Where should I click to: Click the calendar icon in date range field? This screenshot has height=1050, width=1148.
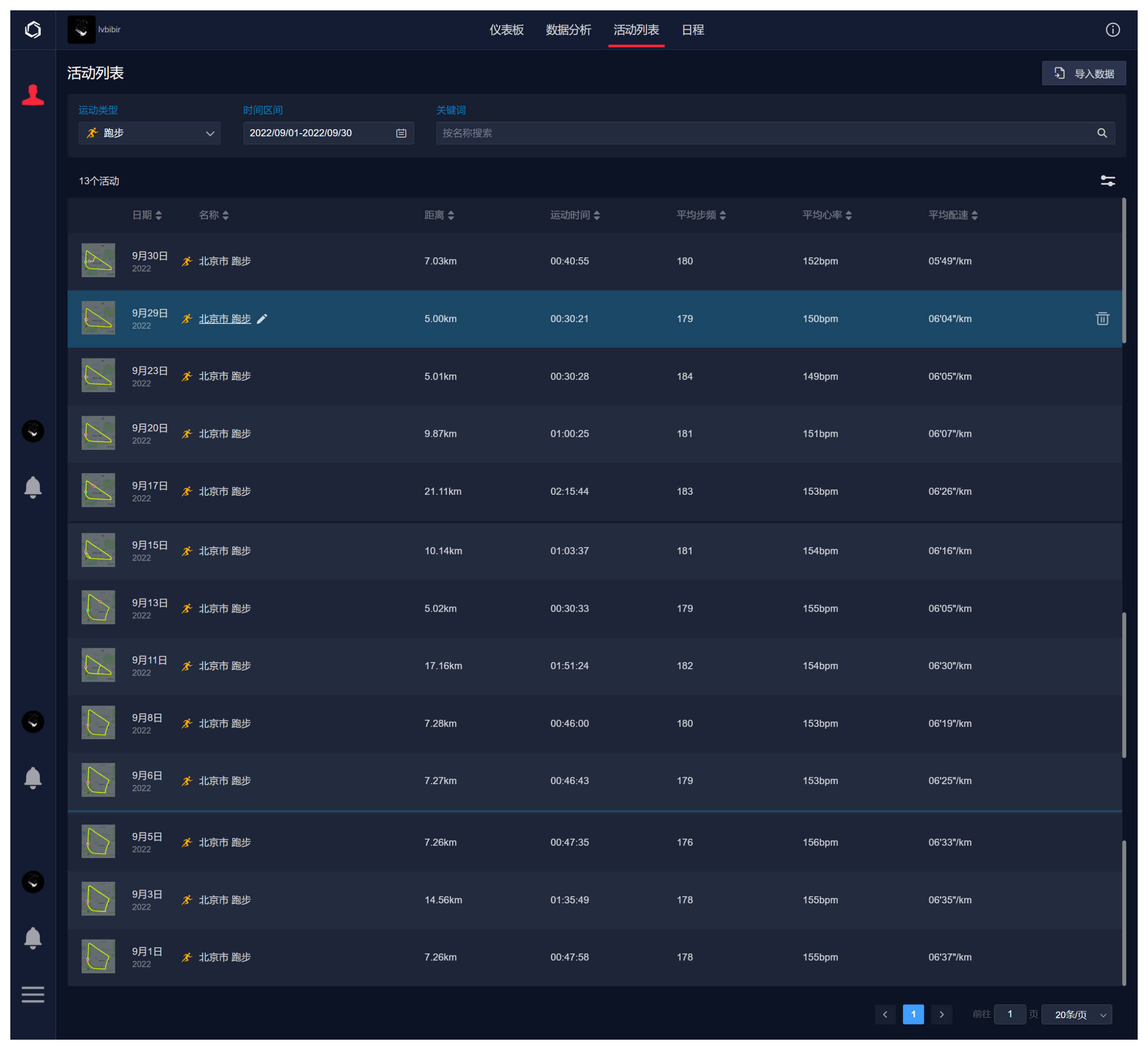click(401, 133)
